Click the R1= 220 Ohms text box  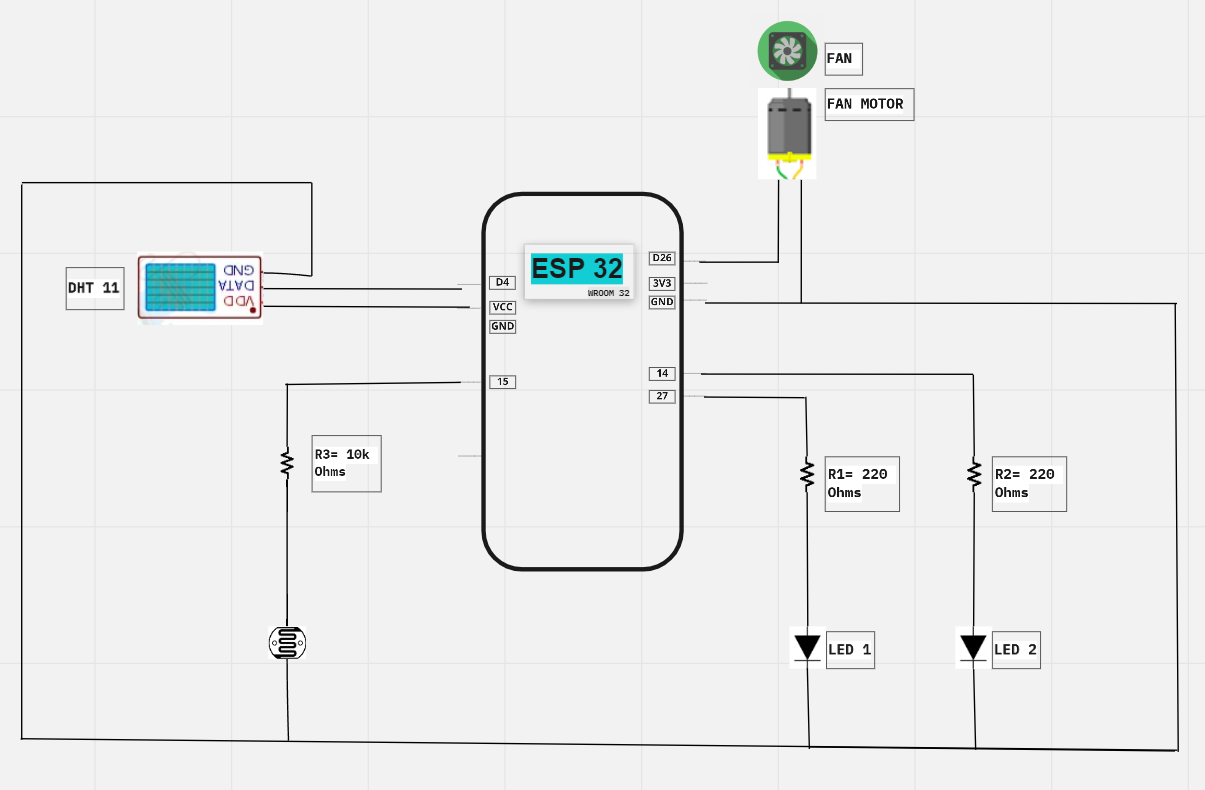861,484
